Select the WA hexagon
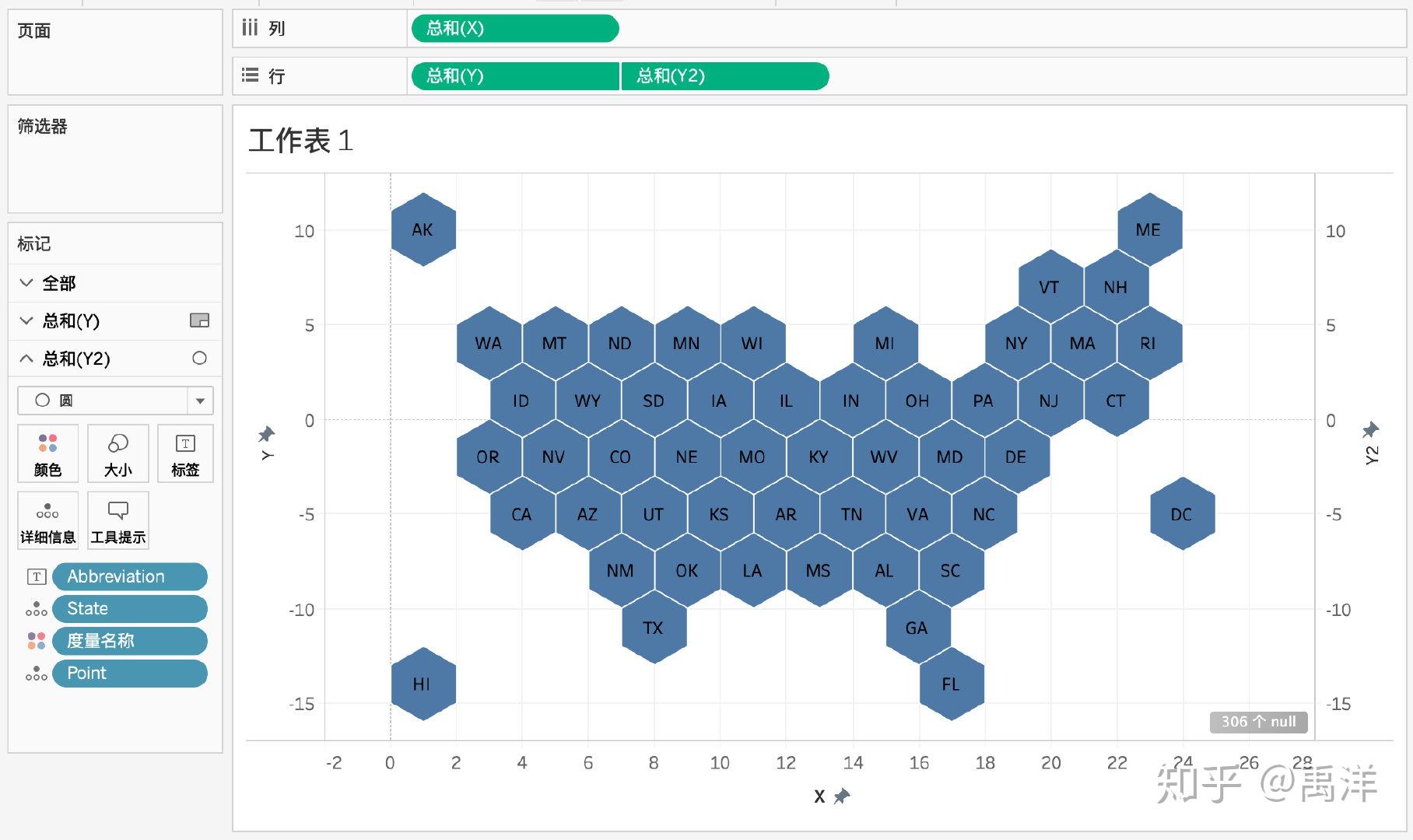1413x840 pixels. 489,343
